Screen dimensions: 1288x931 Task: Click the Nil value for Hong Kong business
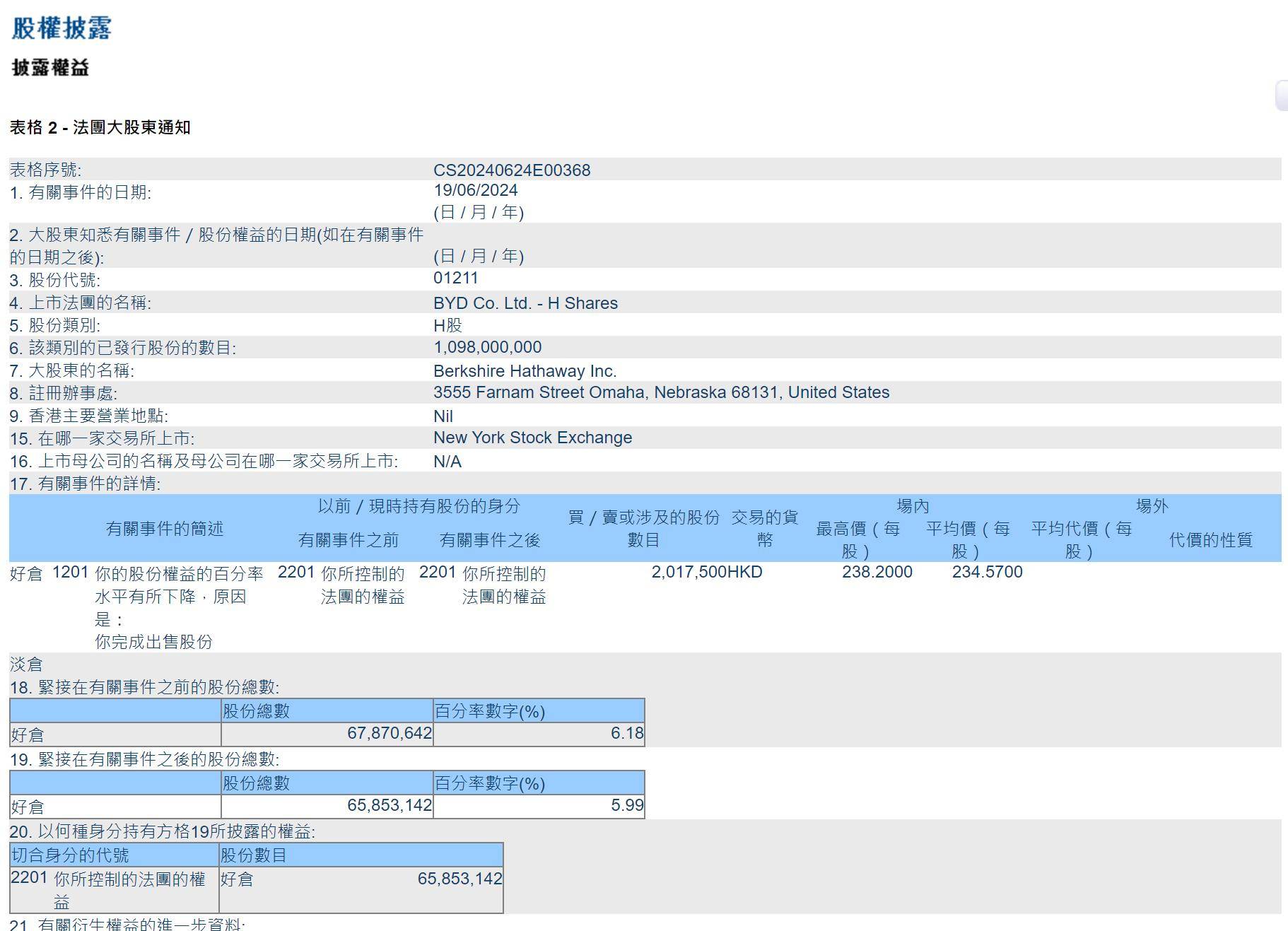click(443, 416)
